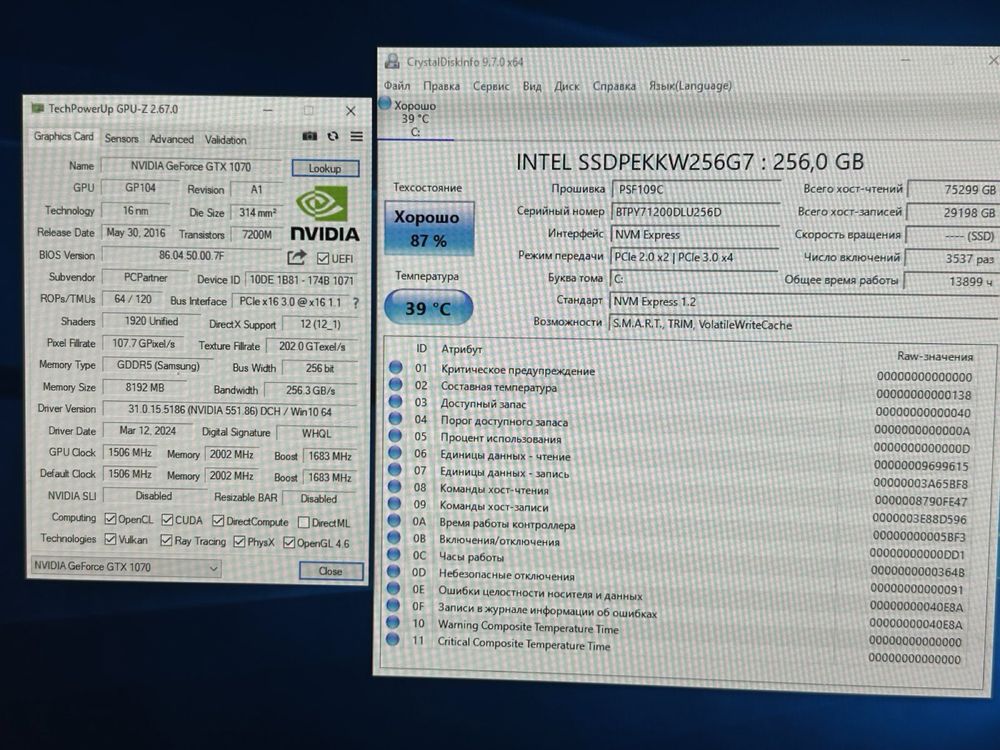
Task: Open the Правка menu
Action: pos(441,85)
